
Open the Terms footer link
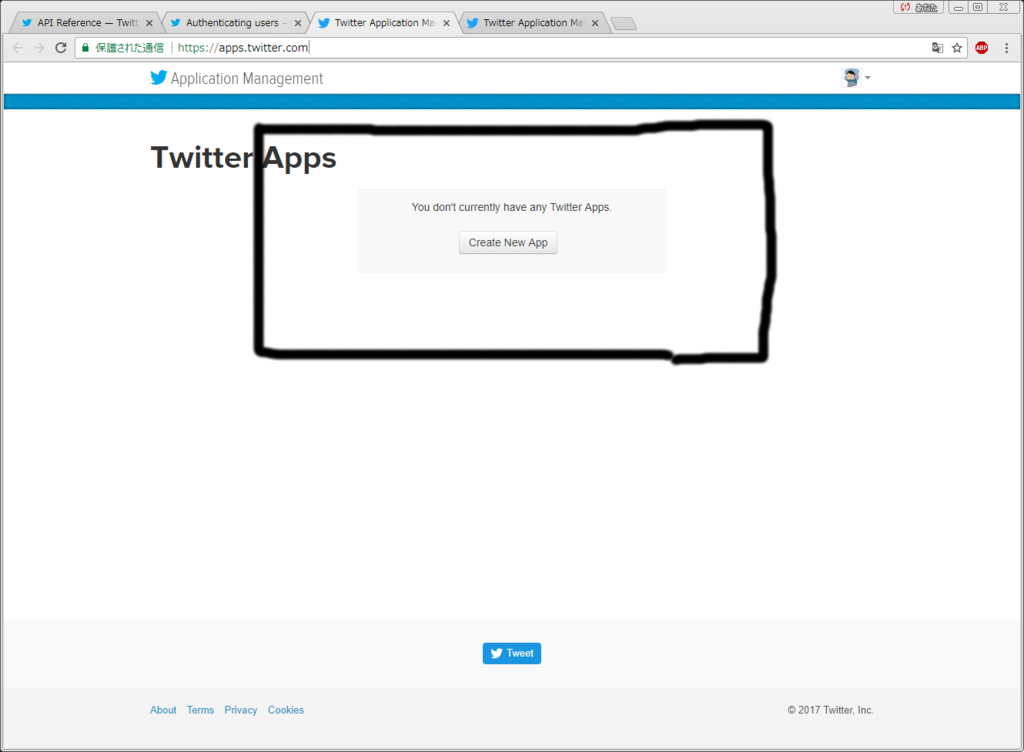coord(200,710)
